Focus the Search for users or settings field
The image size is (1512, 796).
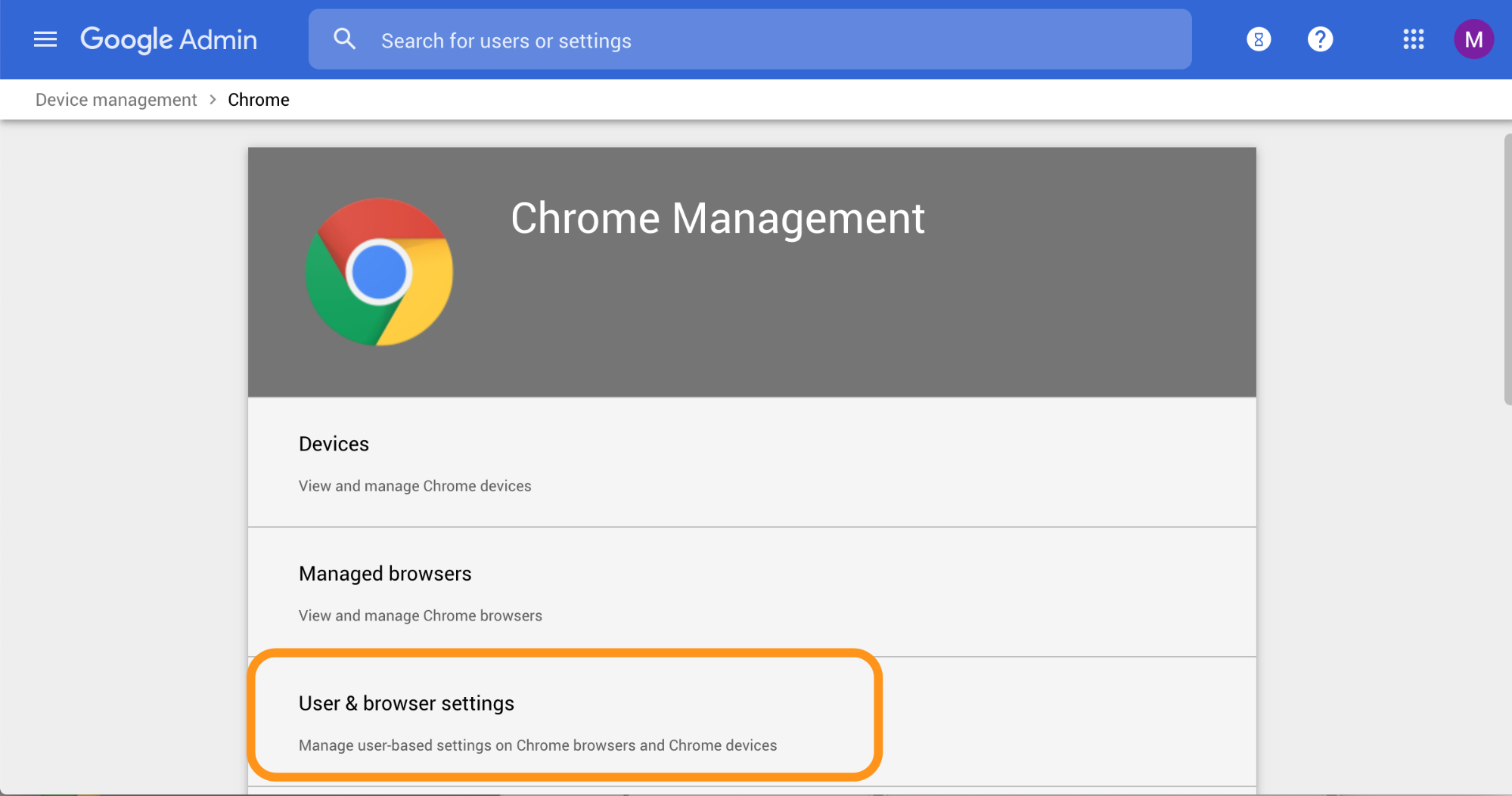[x=750, y=39]
